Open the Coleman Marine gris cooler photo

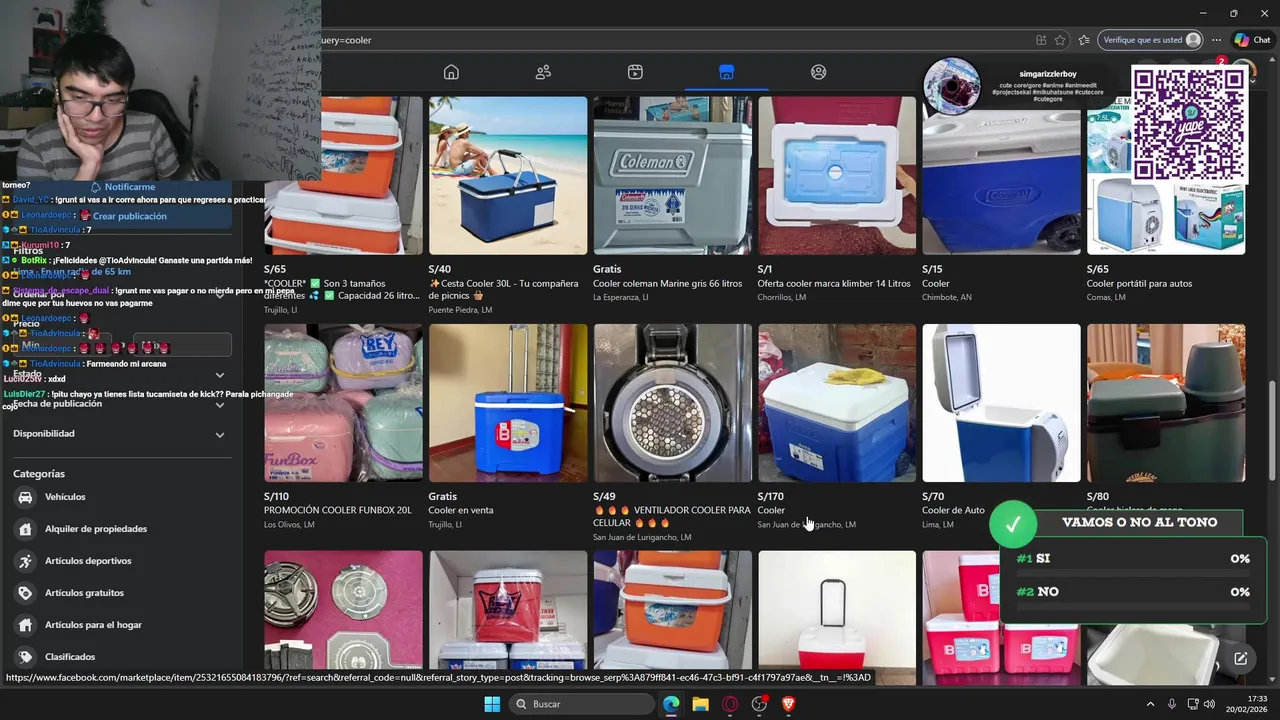[672, 175]
